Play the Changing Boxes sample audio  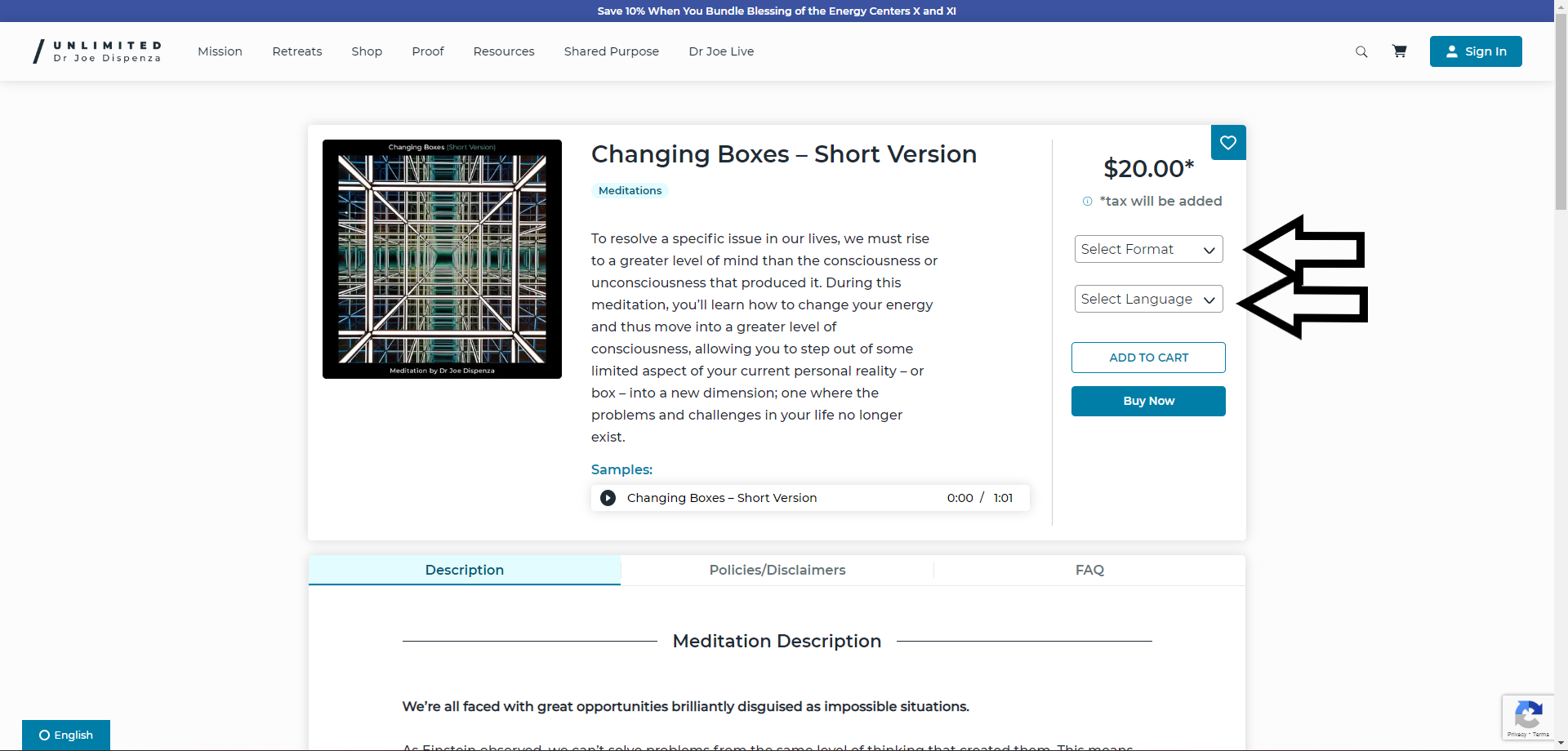click(608, 498)
